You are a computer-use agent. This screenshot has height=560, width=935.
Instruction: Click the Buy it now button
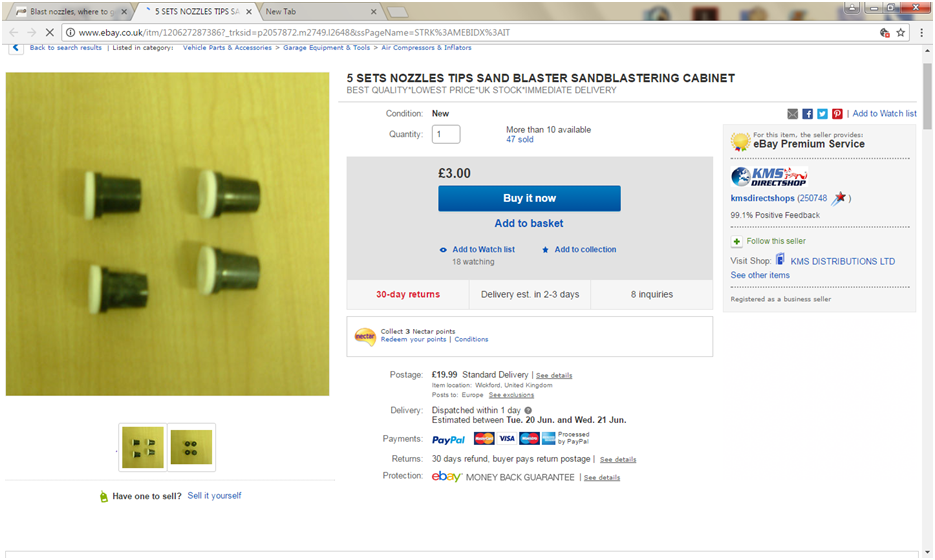tap(530, 198)
